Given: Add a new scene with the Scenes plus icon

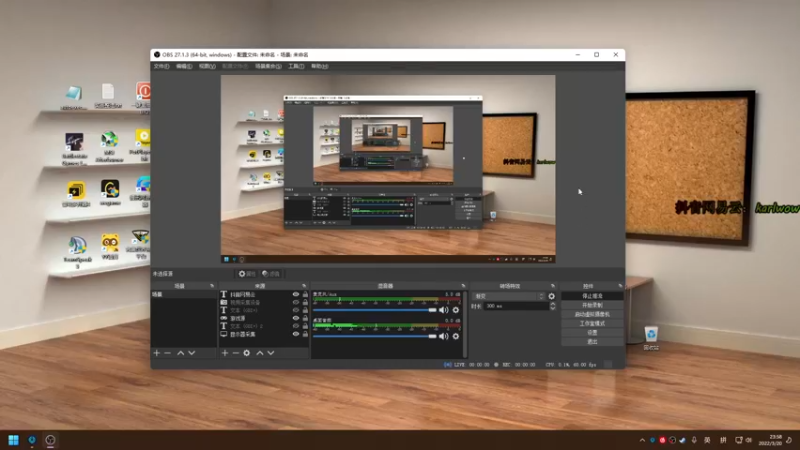Looking at the screenshot, I should (157, 353).
